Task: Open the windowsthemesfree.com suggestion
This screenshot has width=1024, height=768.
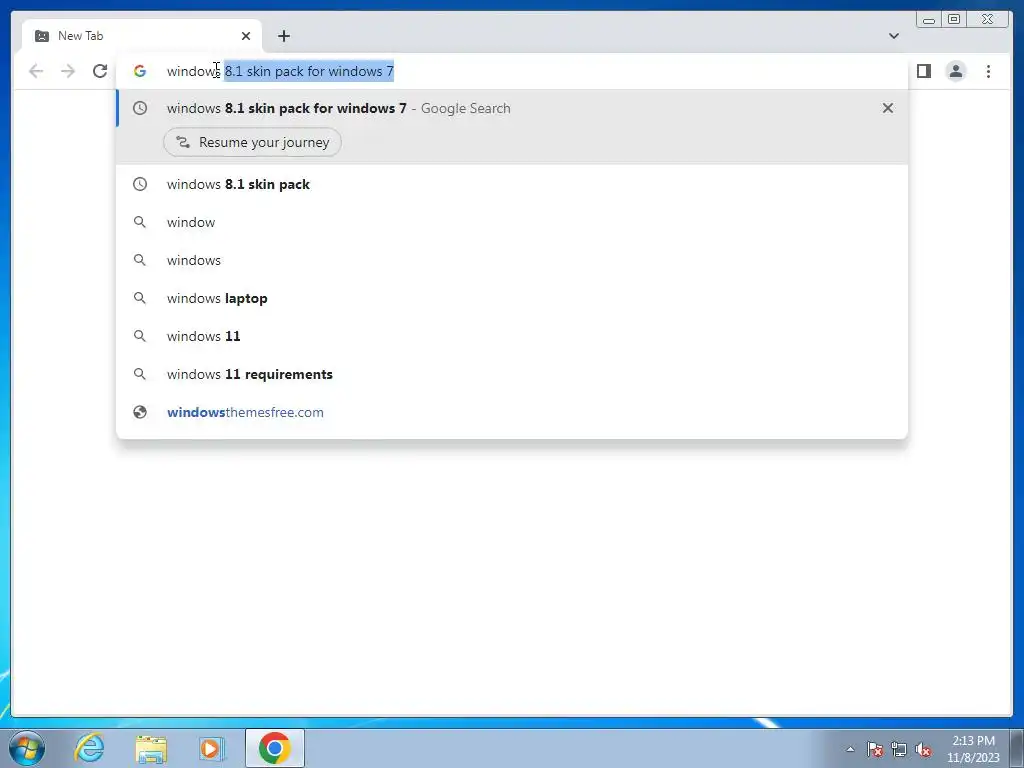Action: tap(512, 412)
